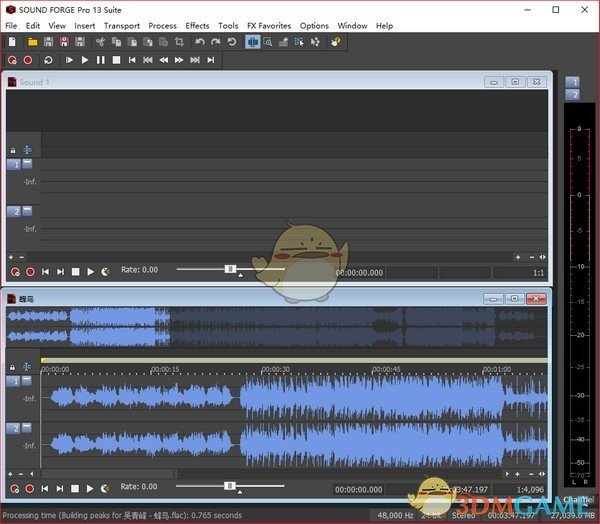Click the Crop toolbar icon
600x524 pixels.
[179, 42]
